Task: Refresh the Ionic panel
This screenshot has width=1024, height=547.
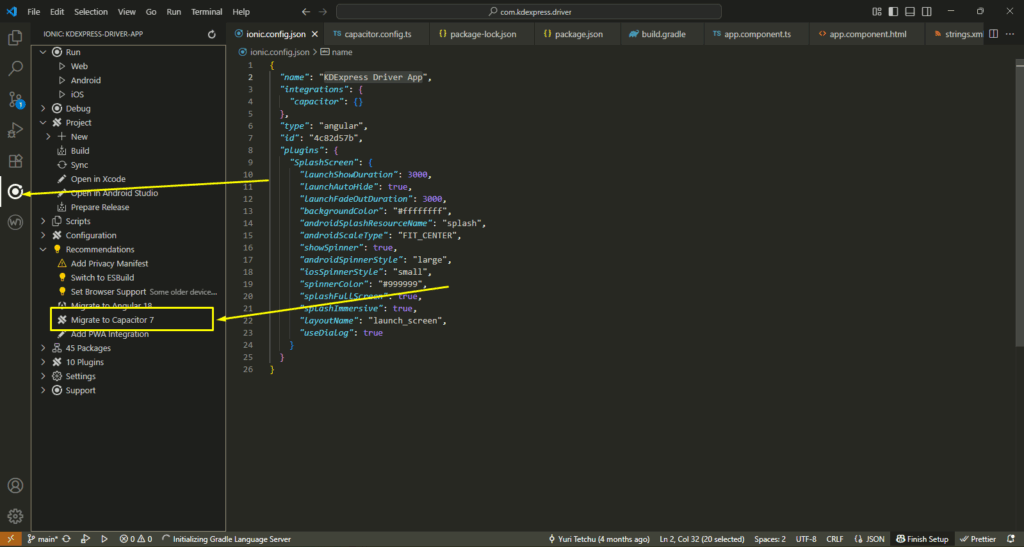Action: 211,34
